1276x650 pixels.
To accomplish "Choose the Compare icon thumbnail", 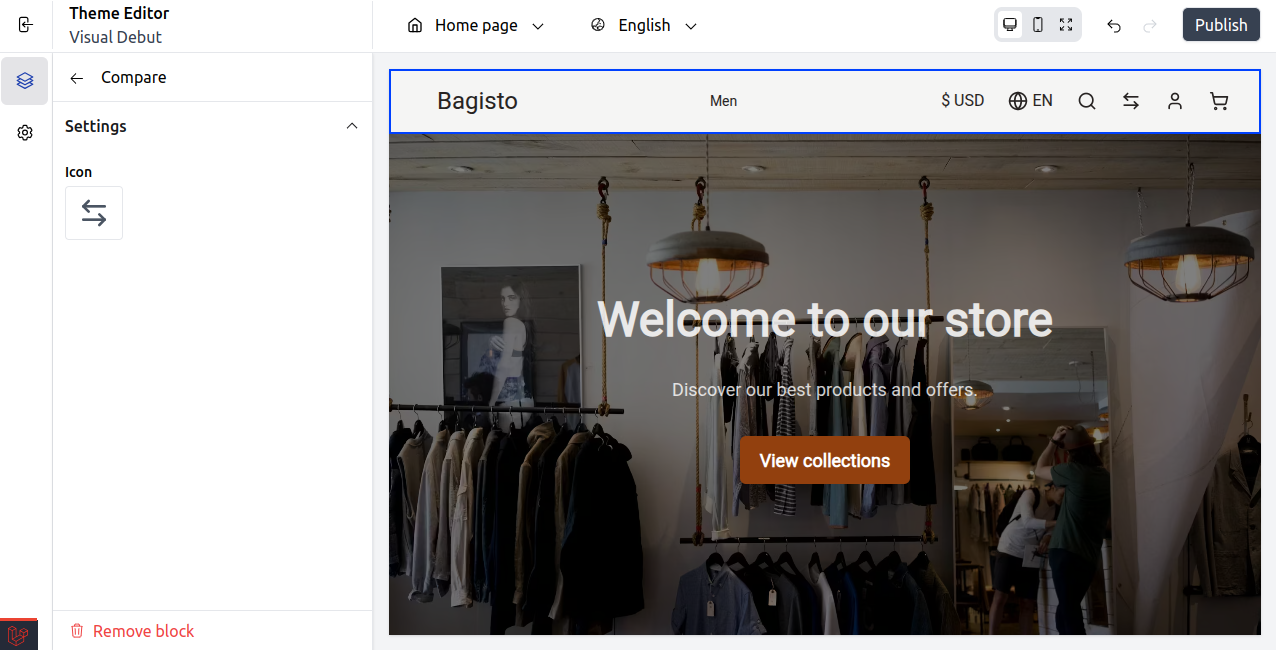I will point(94,213).
